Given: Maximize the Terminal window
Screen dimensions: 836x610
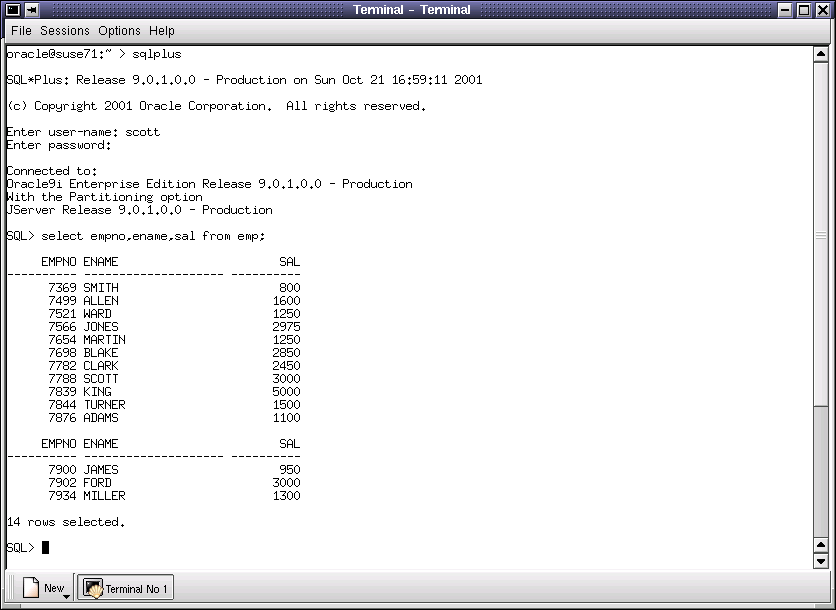Looking at the screenshot, I should (803, 10).
